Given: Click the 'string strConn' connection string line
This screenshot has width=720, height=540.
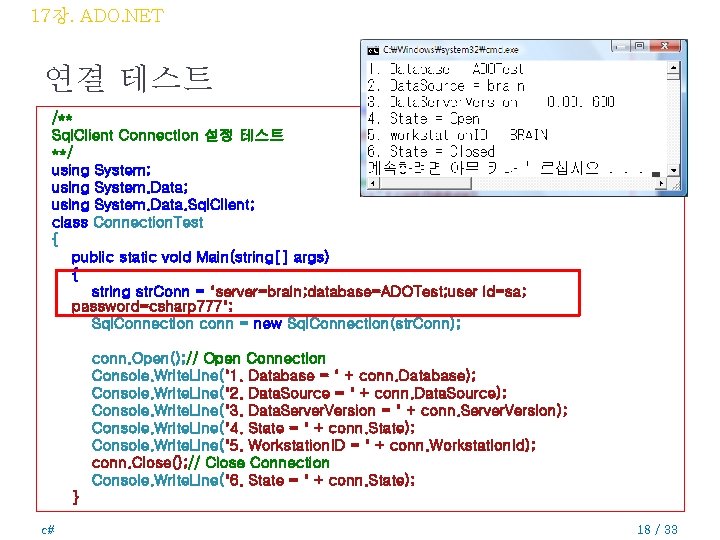Looking at the screenshot, I should point(309,292).
